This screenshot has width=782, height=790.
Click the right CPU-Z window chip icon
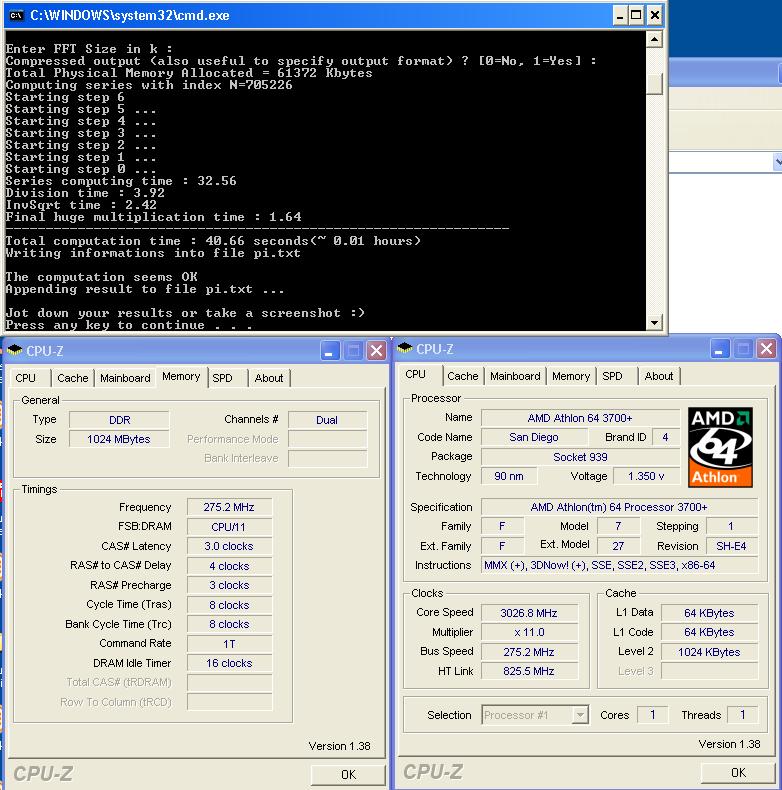(405, 349)
